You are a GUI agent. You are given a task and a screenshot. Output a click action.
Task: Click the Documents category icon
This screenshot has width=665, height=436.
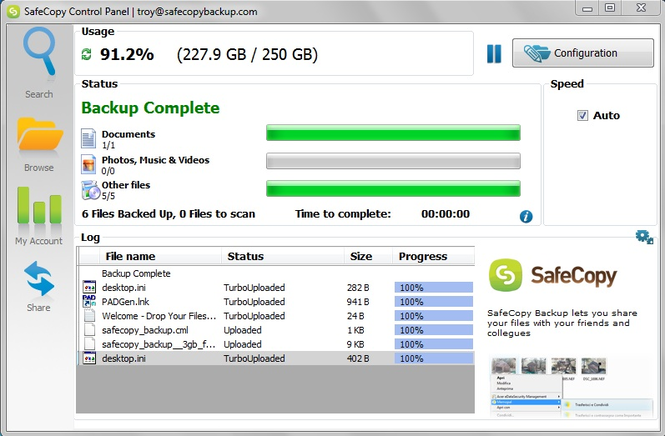89,138
